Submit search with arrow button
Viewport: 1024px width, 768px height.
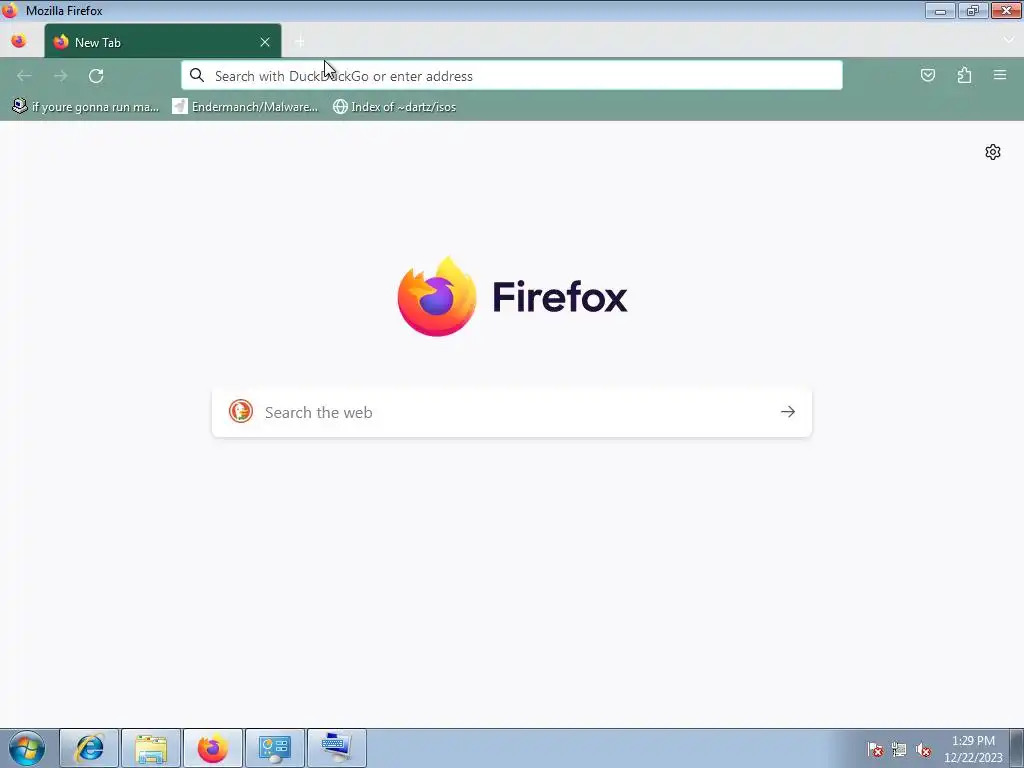point(788,411)
